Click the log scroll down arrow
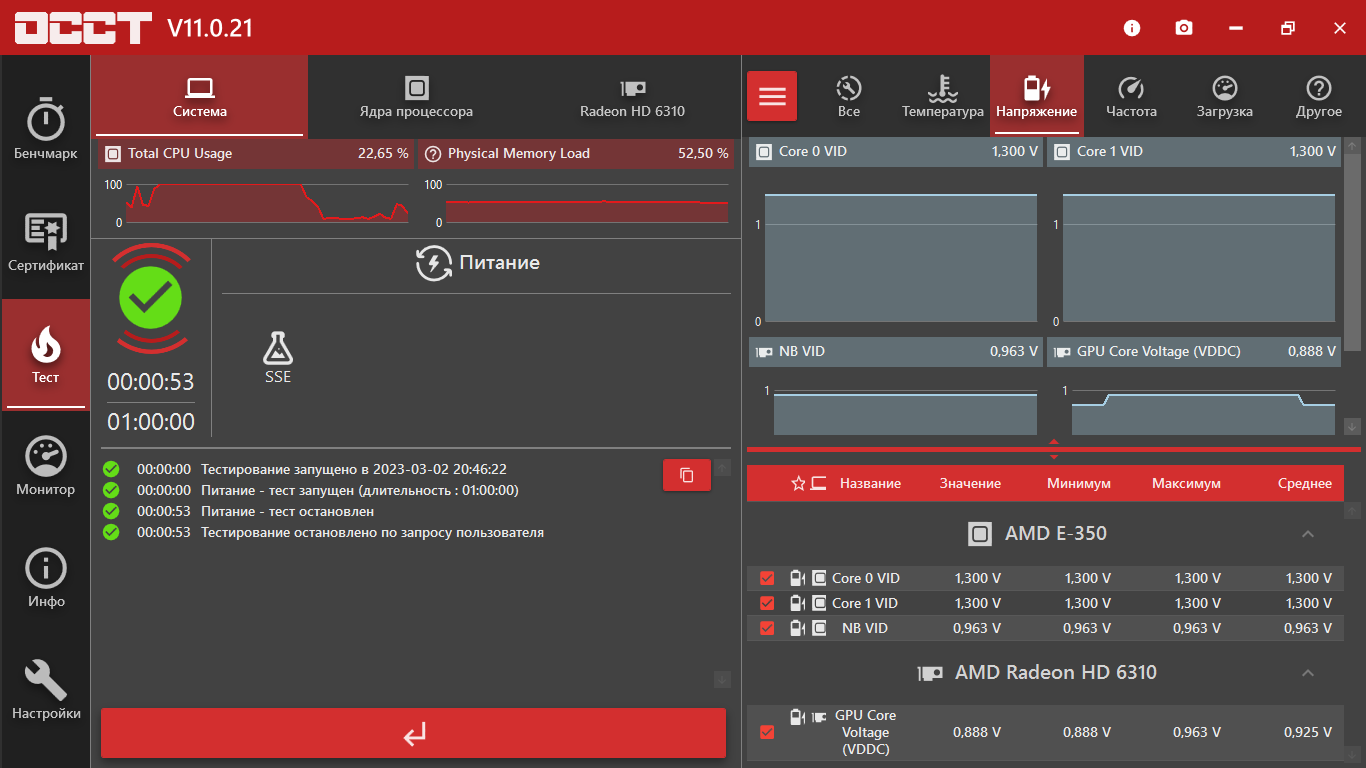 pos(723,680)
